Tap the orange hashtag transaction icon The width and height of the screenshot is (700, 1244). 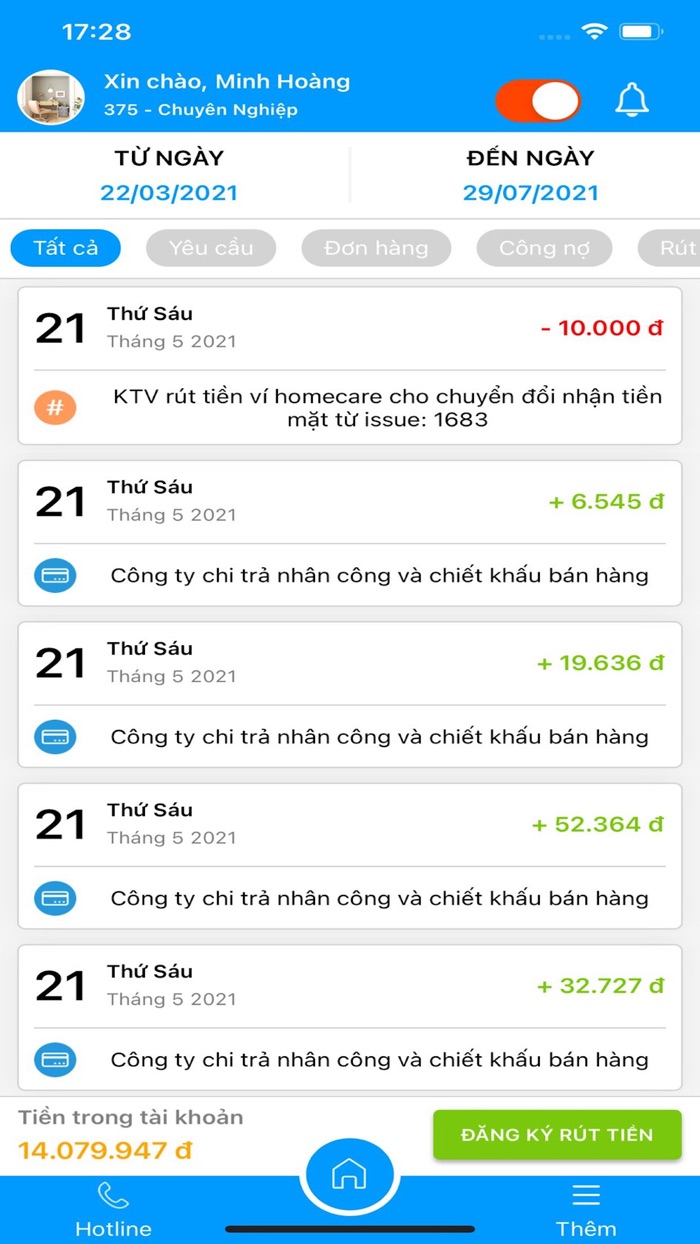click(x=55, y=408)
